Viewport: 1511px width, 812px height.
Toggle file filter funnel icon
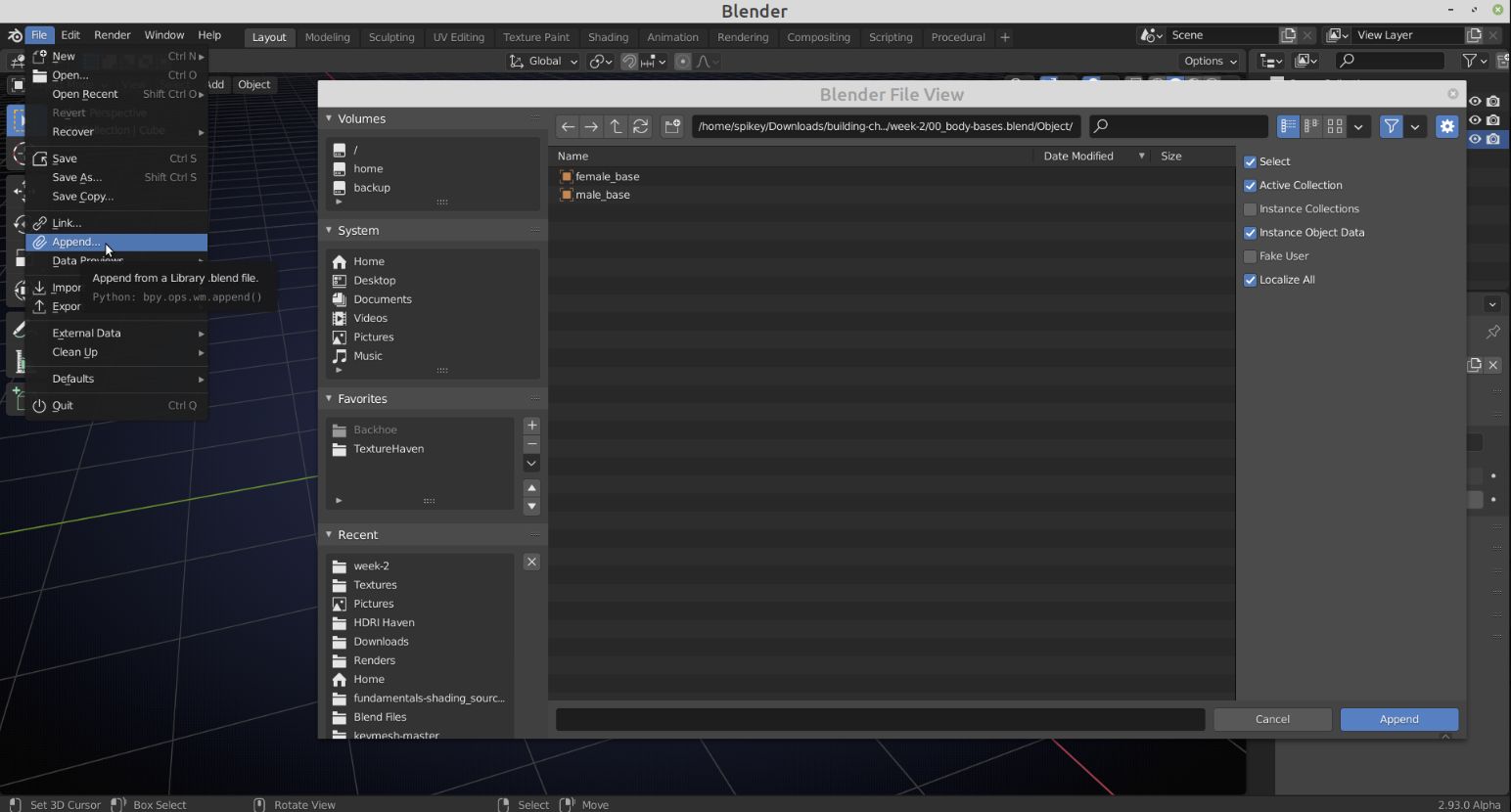tap(1391, 126)
